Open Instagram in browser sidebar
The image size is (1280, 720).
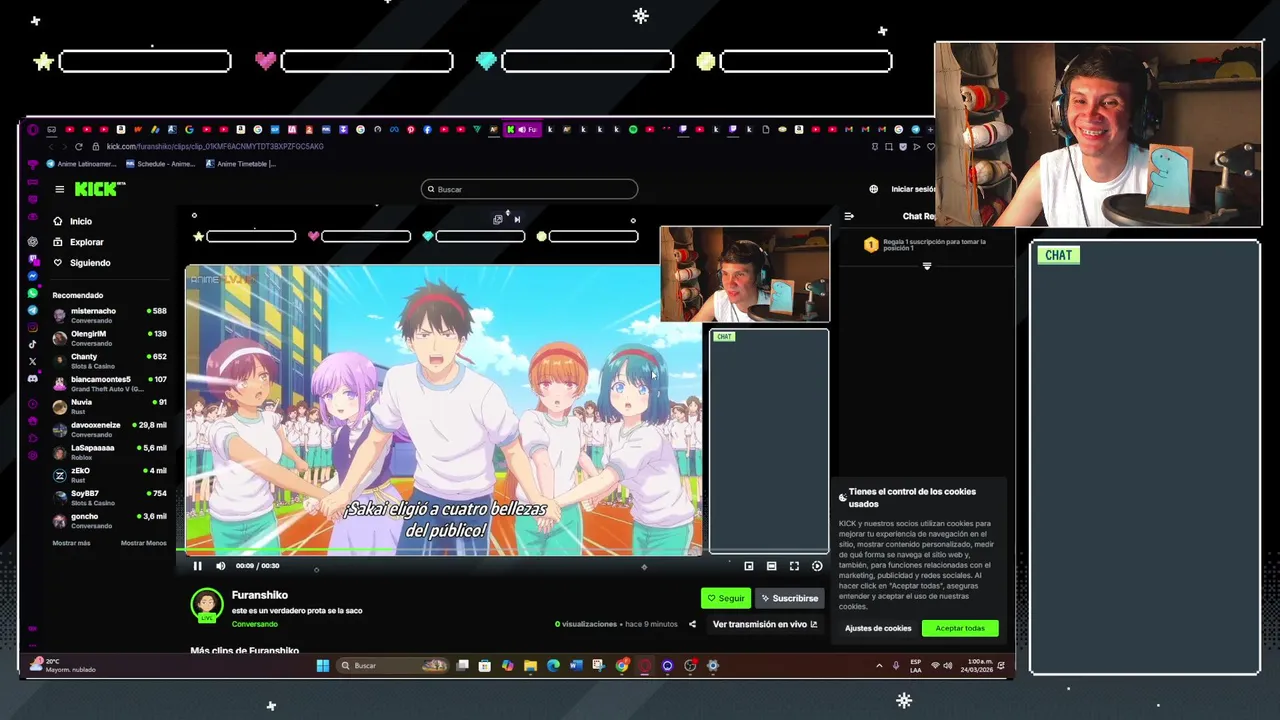[33, 327]
